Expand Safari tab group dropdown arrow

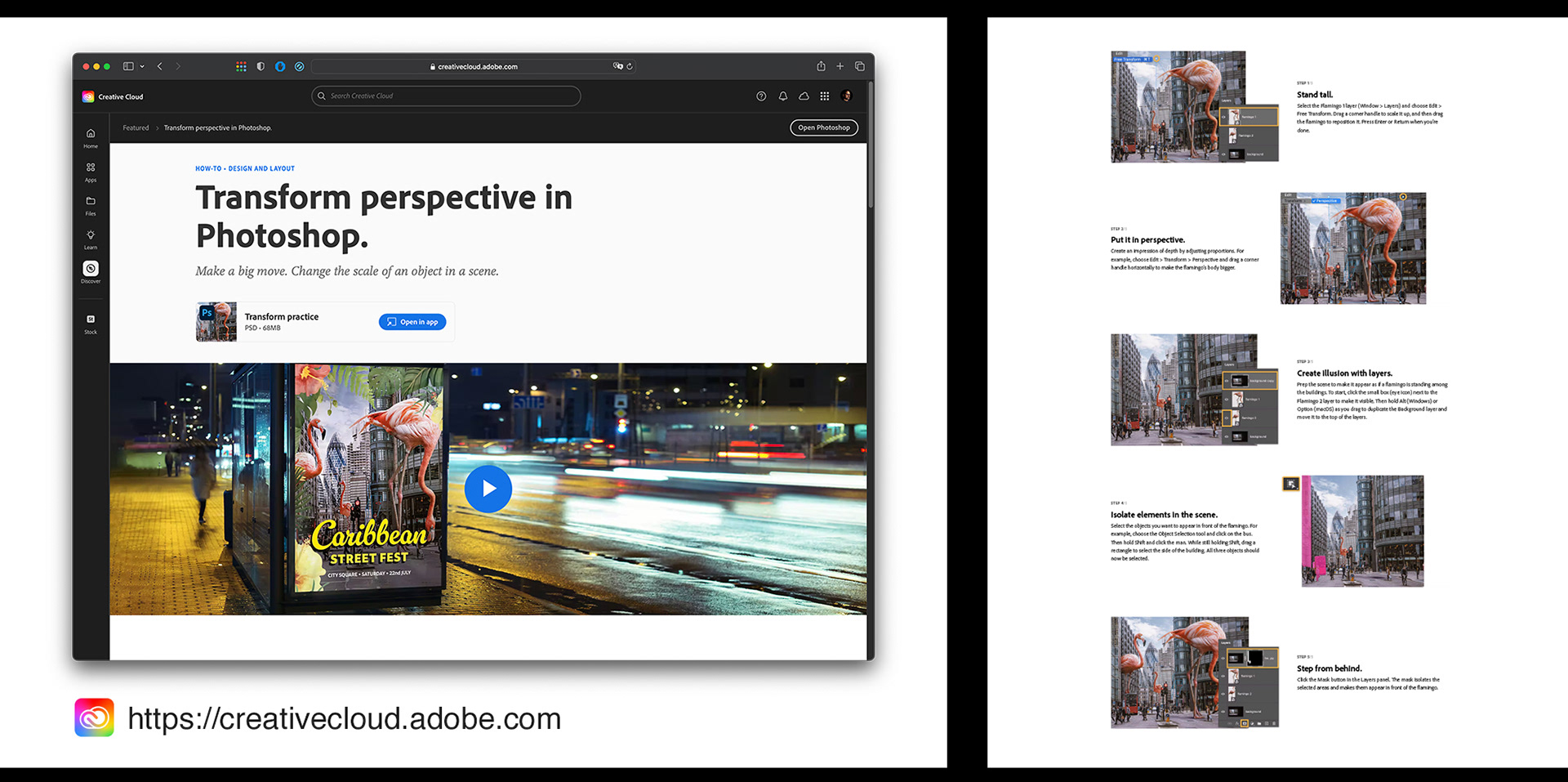click(x=142, y=66)
